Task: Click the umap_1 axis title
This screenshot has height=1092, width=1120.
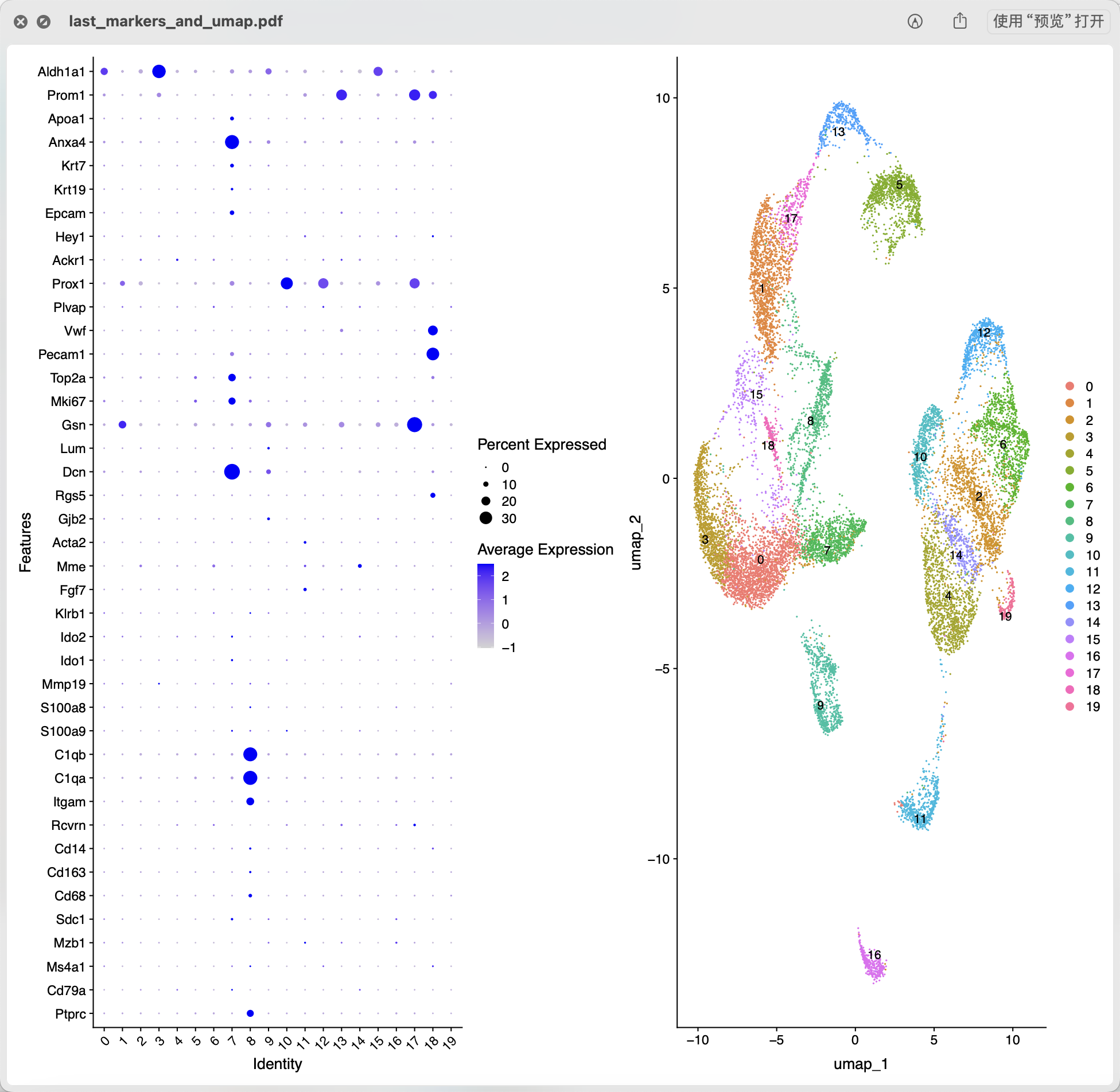Action: 861,1064
